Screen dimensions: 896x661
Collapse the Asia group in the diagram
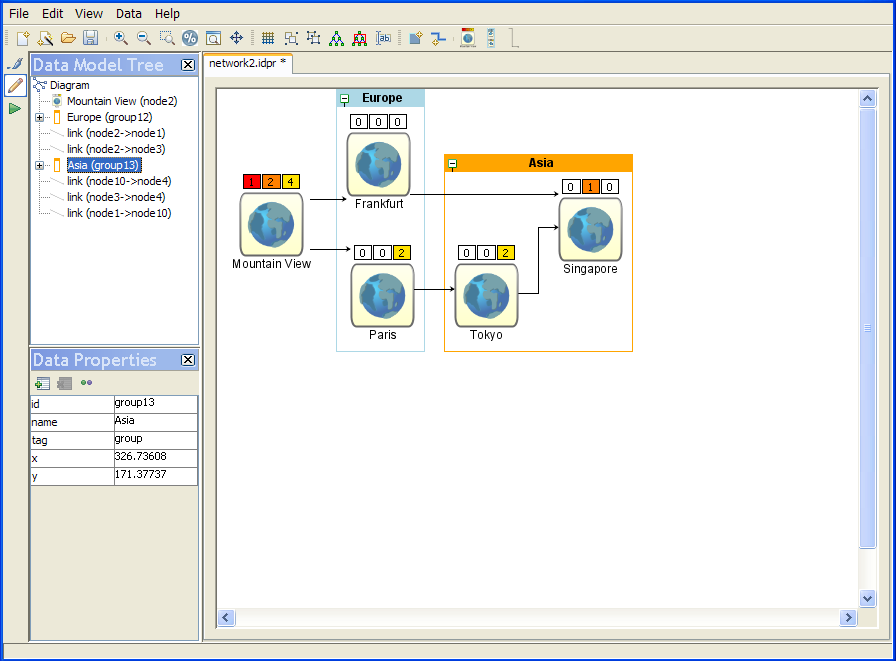point(453,164)
